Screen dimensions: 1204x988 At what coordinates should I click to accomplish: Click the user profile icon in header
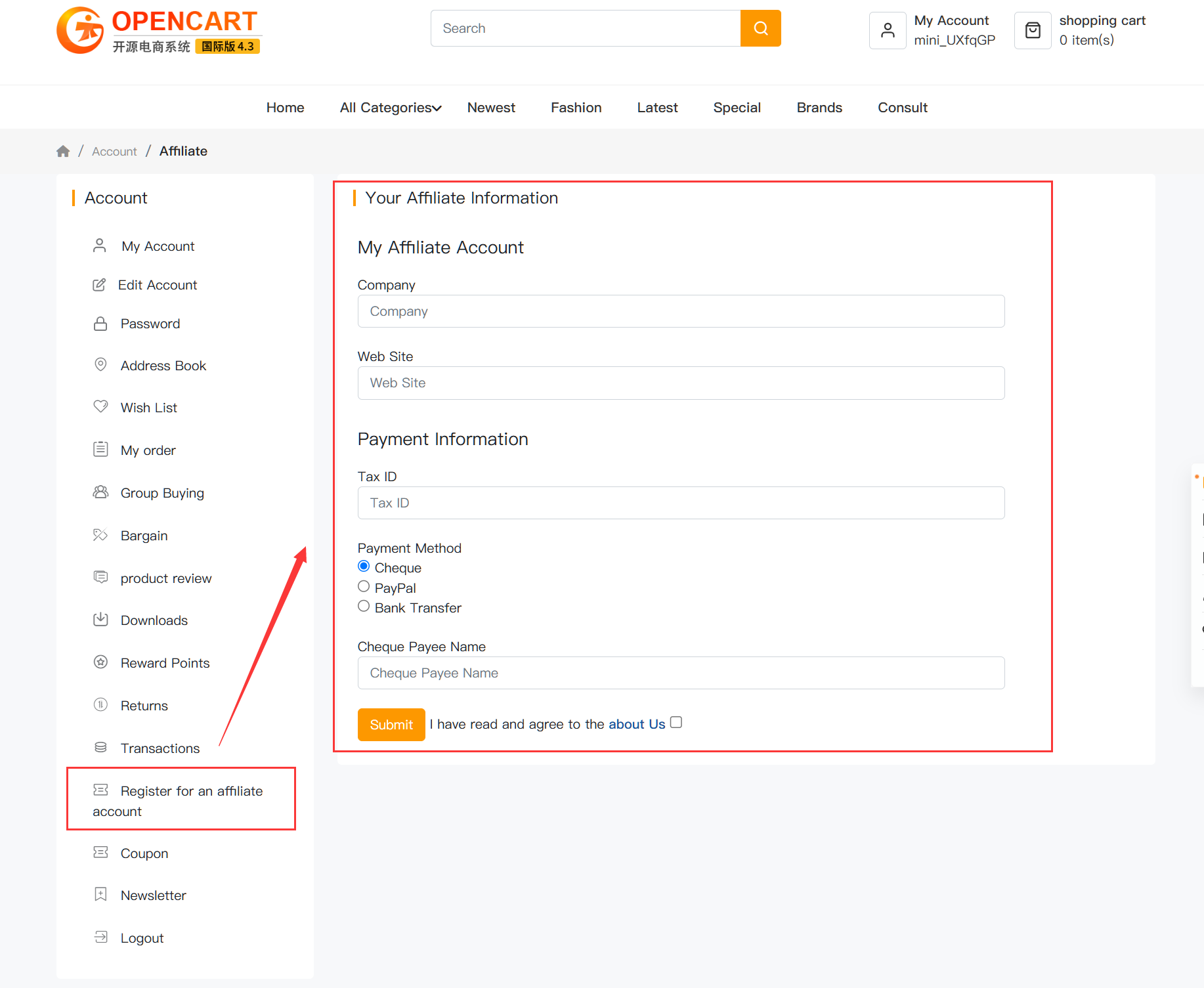point(888,30)
